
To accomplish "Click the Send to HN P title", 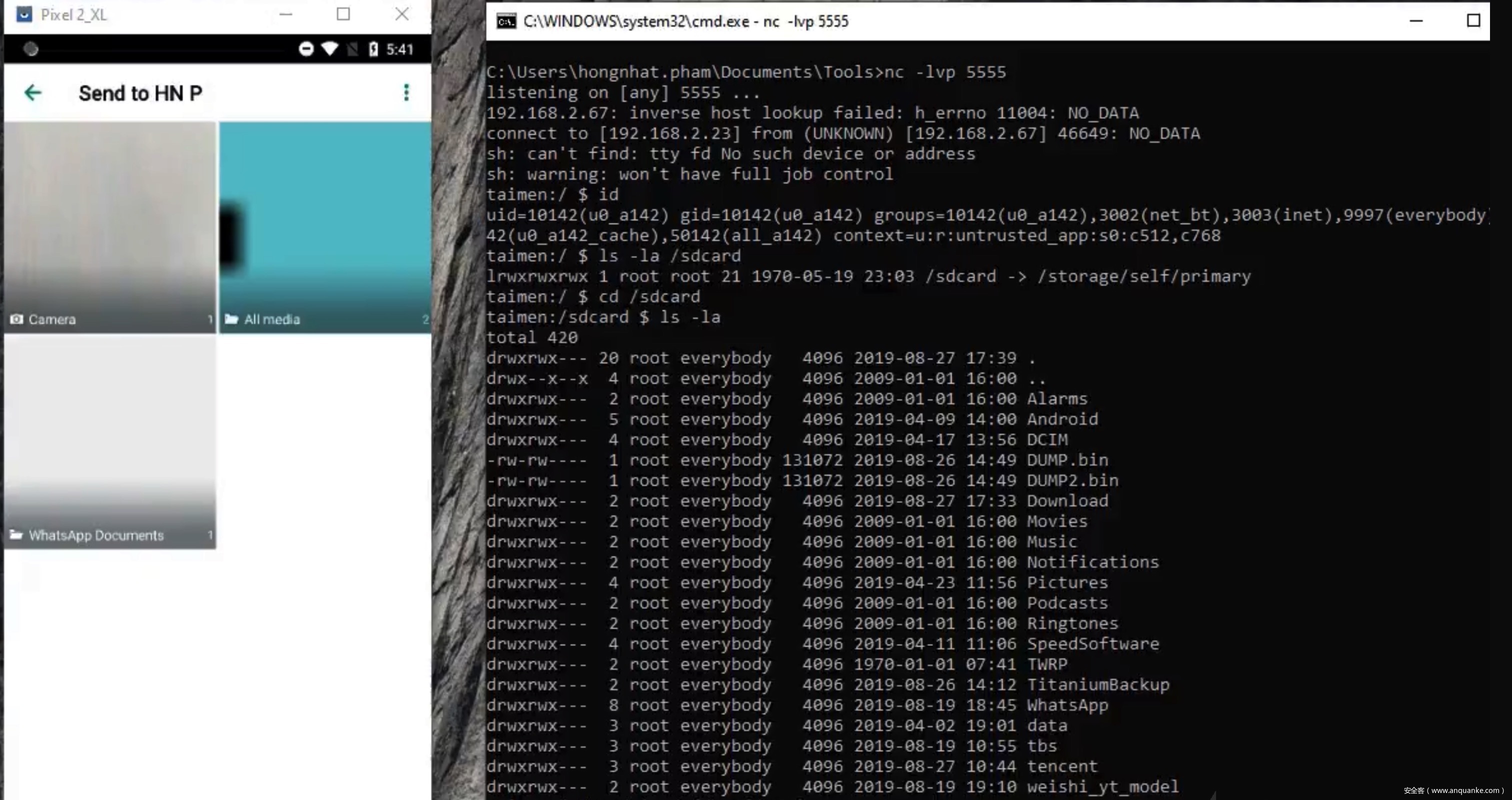I will coord(140,93).
